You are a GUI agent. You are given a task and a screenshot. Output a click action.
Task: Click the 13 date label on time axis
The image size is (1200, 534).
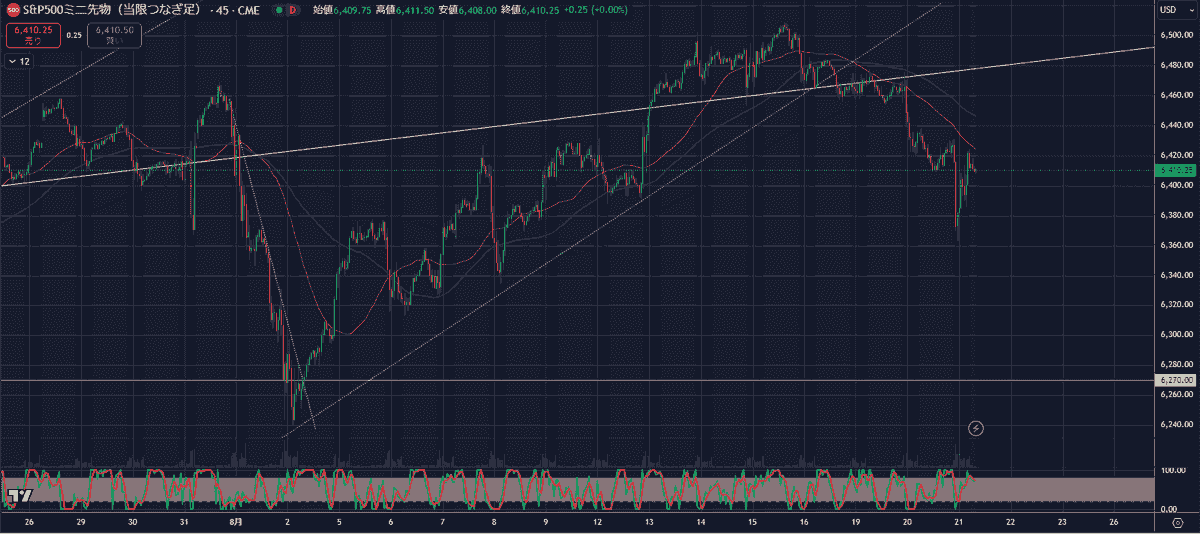[x=649, y=522]
